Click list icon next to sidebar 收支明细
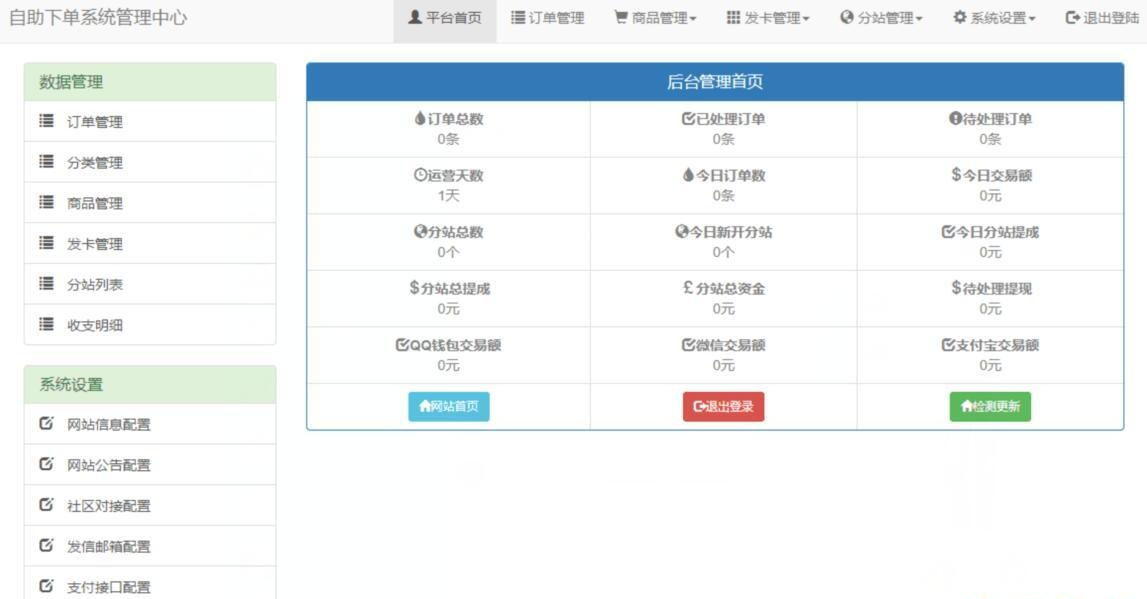The height and width of the screenshot is (599, 1147). [46, 324]
